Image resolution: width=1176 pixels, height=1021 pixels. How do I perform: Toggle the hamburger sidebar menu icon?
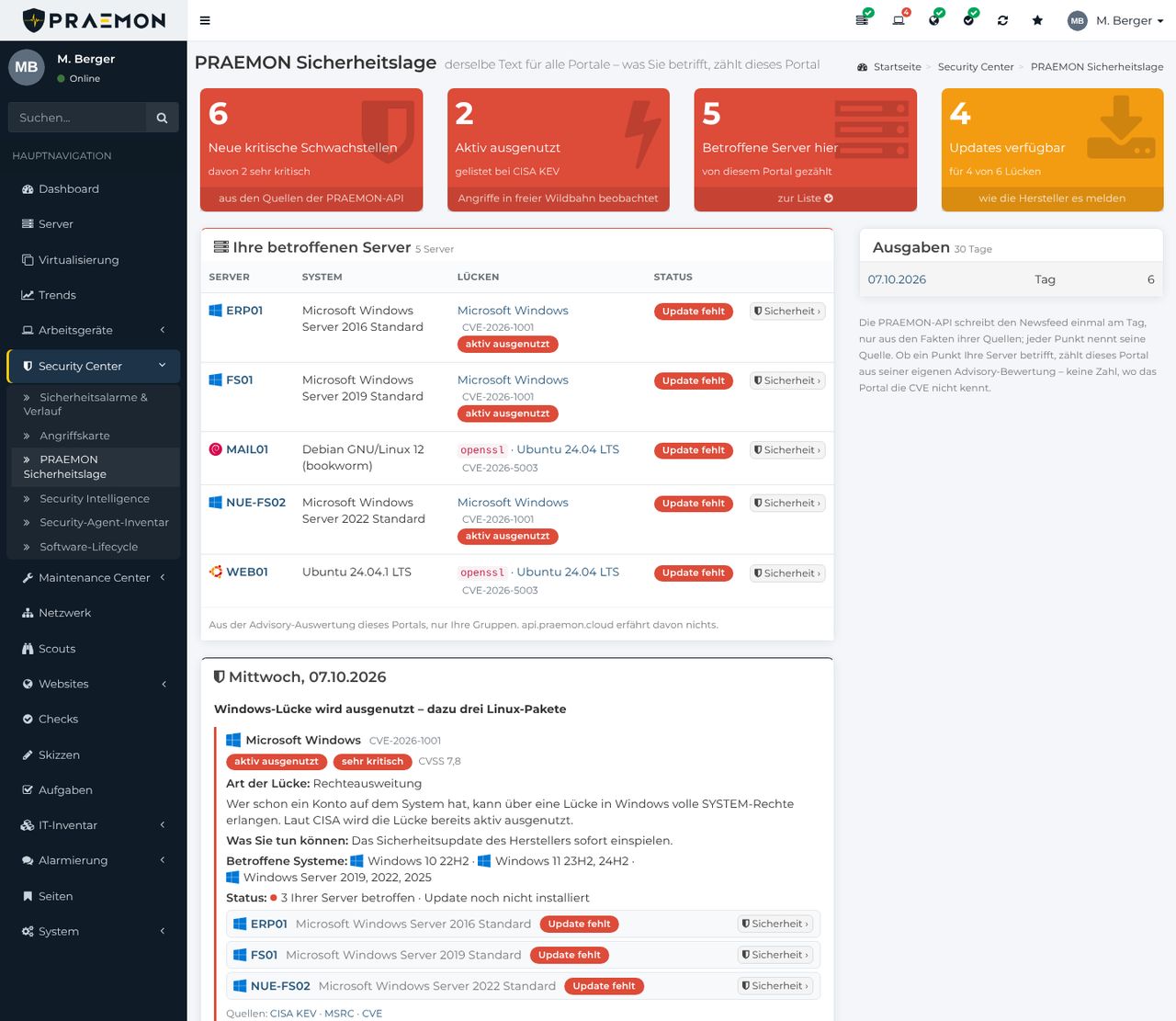(205, 20)
